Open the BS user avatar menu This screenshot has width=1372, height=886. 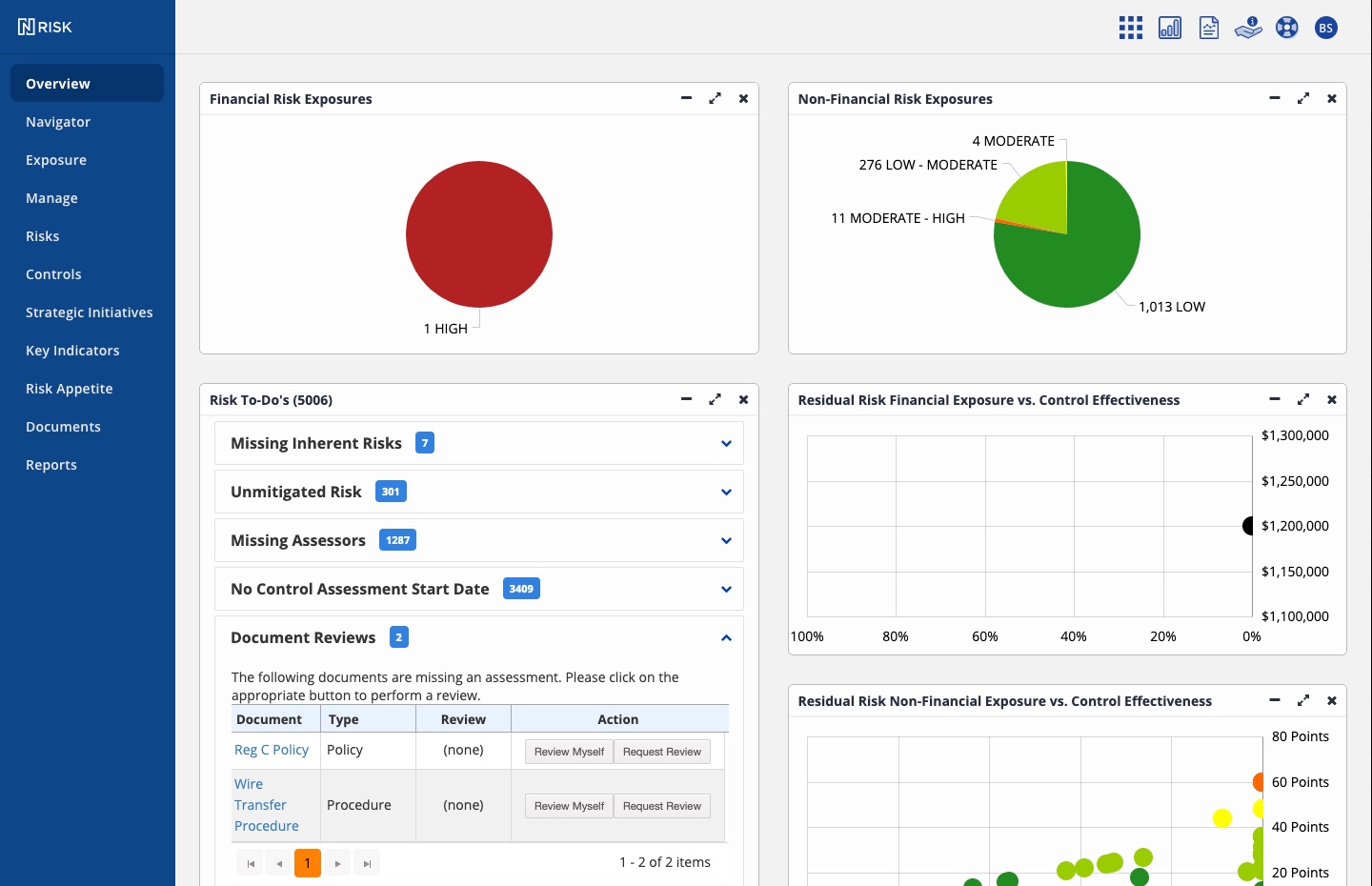click(x=1326, y=27)
